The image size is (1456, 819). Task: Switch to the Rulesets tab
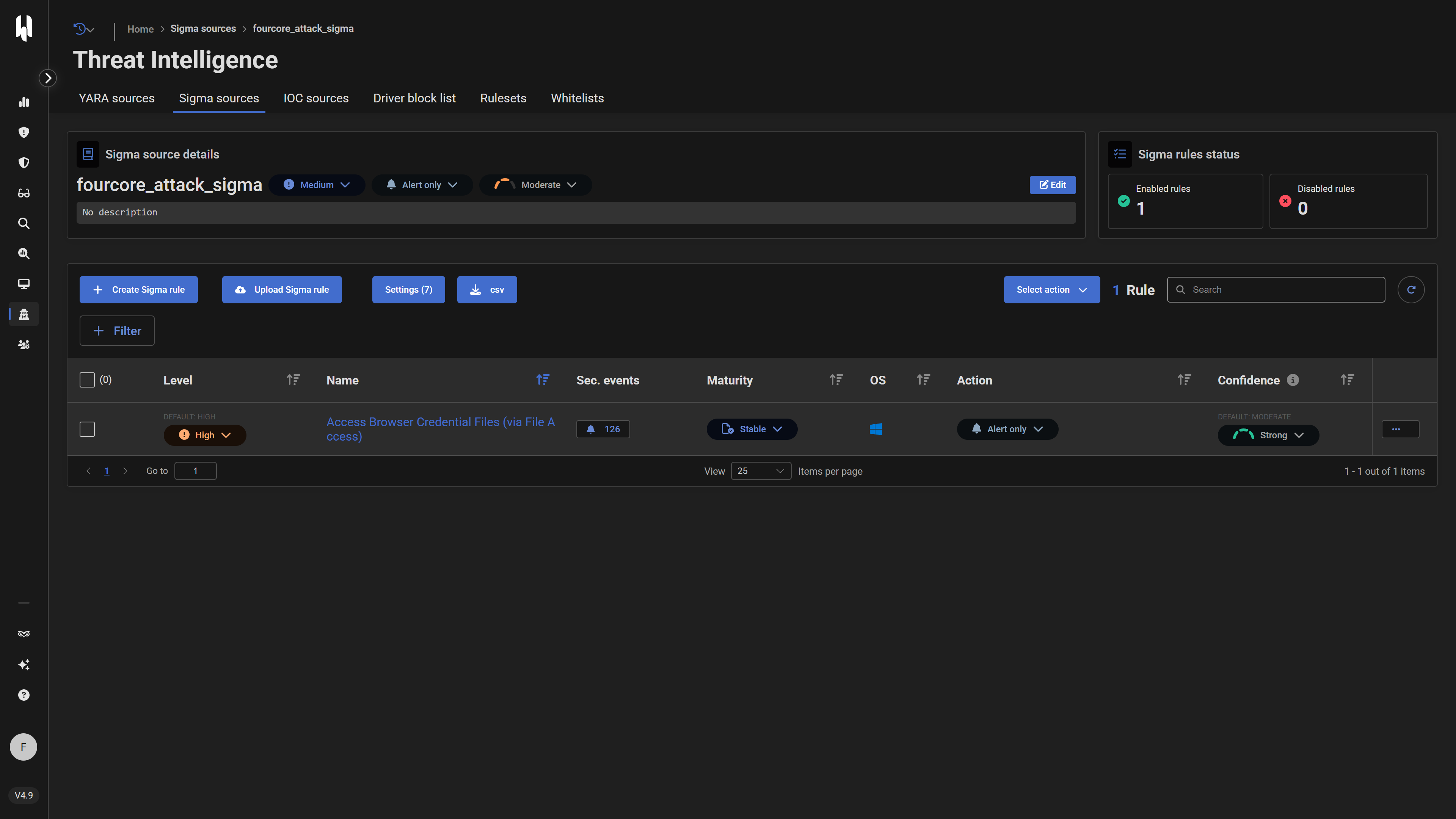click(x=503, y=98)
